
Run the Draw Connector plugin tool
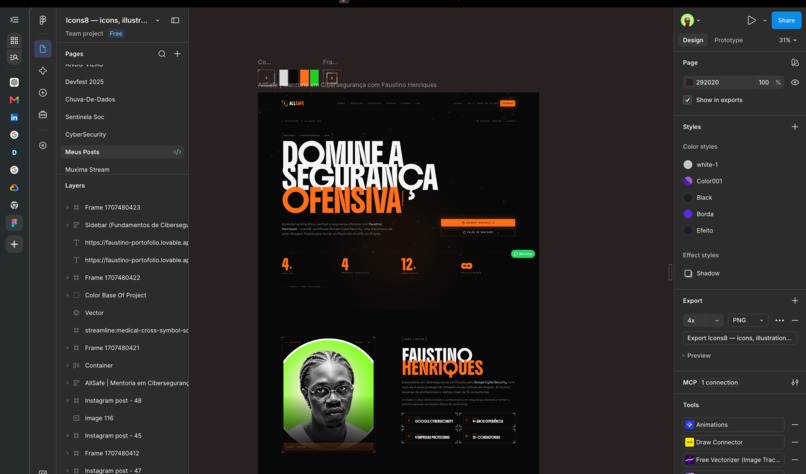point(734,442)
